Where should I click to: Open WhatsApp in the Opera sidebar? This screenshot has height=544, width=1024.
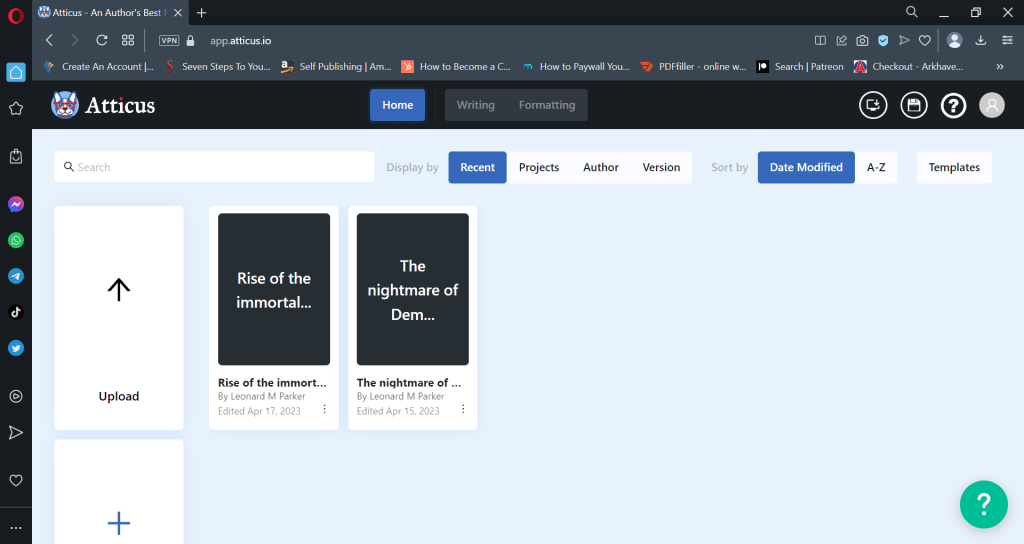coord(16,240)
